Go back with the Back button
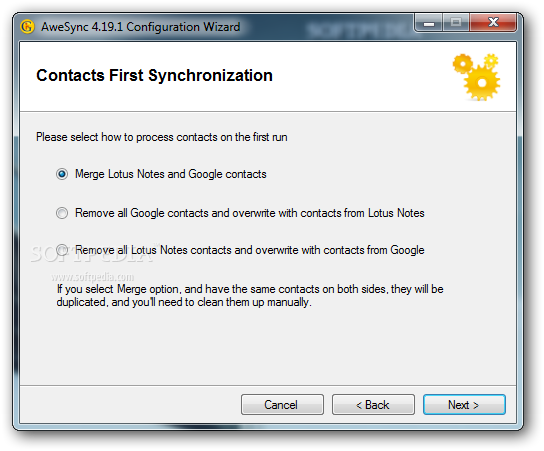This screenshot has width=544, height=451. (373, 405)
